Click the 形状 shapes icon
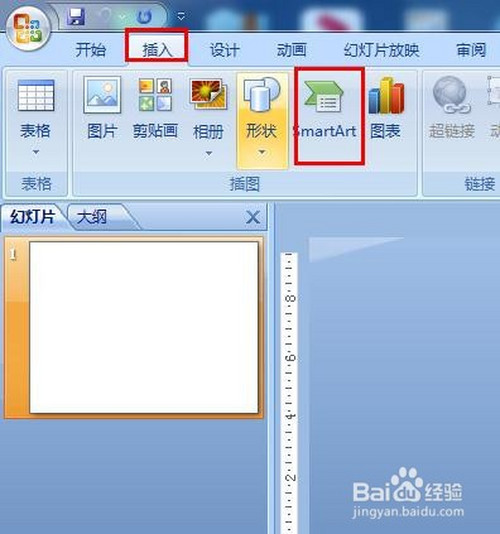The image size is (500, 534). point(262,95)
